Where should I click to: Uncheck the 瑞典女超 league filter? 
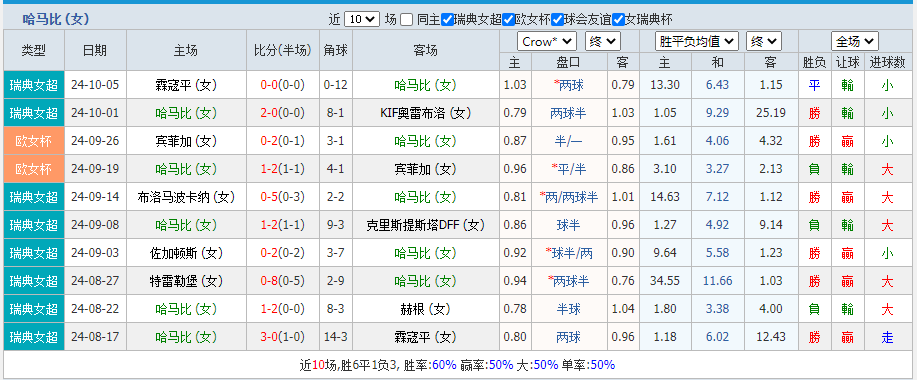(447, 19)
